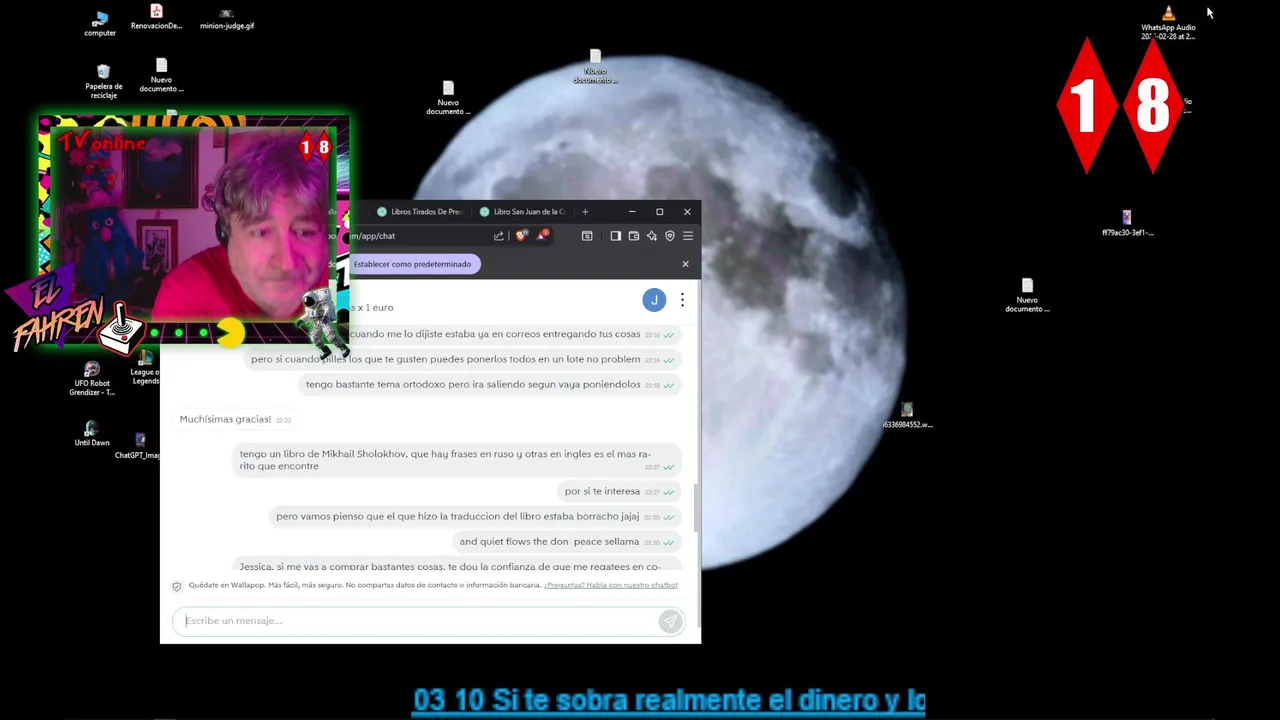The height and width of the screenshot is (720, 1280).
Task: Click the Habla con nuestro chatbot link
Action: click(x=611, y=585)
